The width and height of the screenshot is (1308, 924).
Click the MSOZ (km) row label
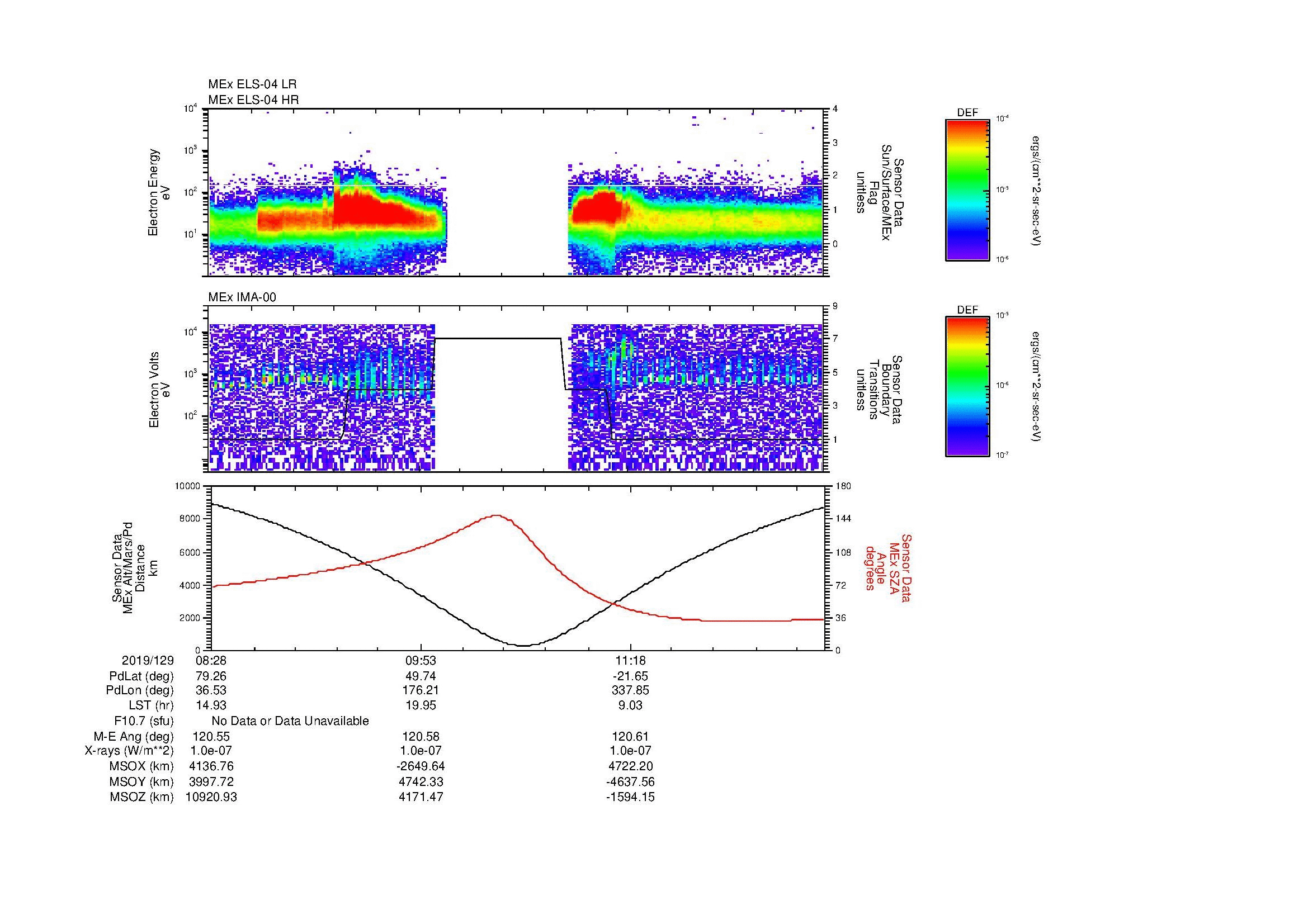click(x=142, y=797)
